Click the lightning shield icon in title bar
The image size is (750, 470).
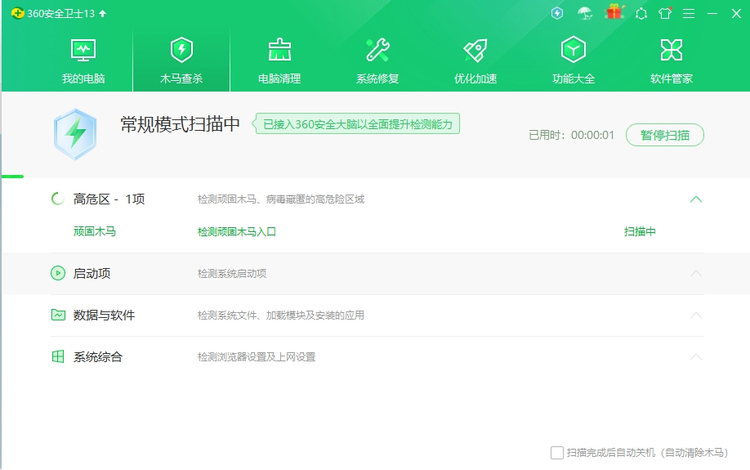pos(557,13)
